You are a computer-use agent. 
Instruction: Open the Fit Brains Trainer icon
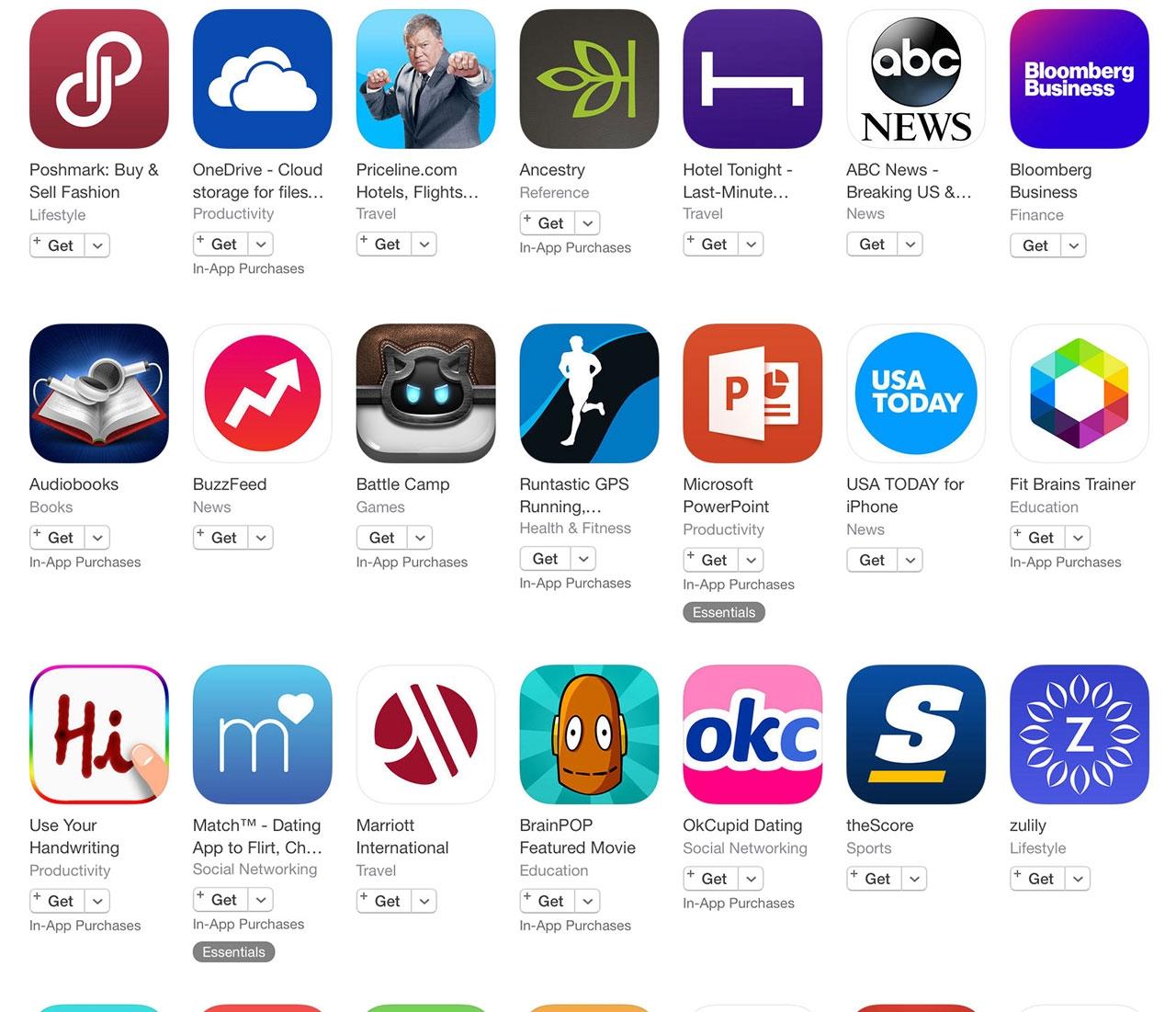(1080, 393)
